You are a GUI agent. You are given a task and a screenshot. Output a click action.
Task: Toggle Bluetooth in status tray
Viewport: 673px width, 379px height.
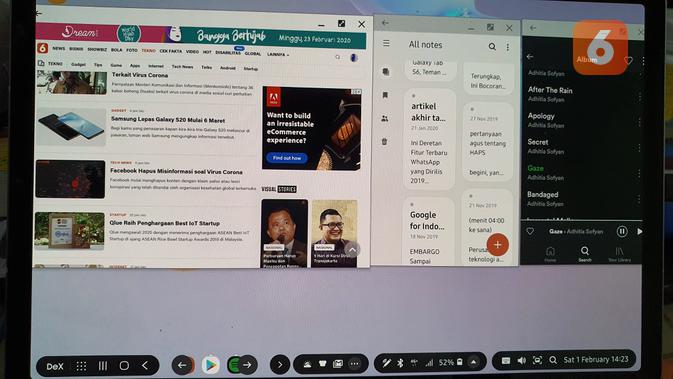400,363
